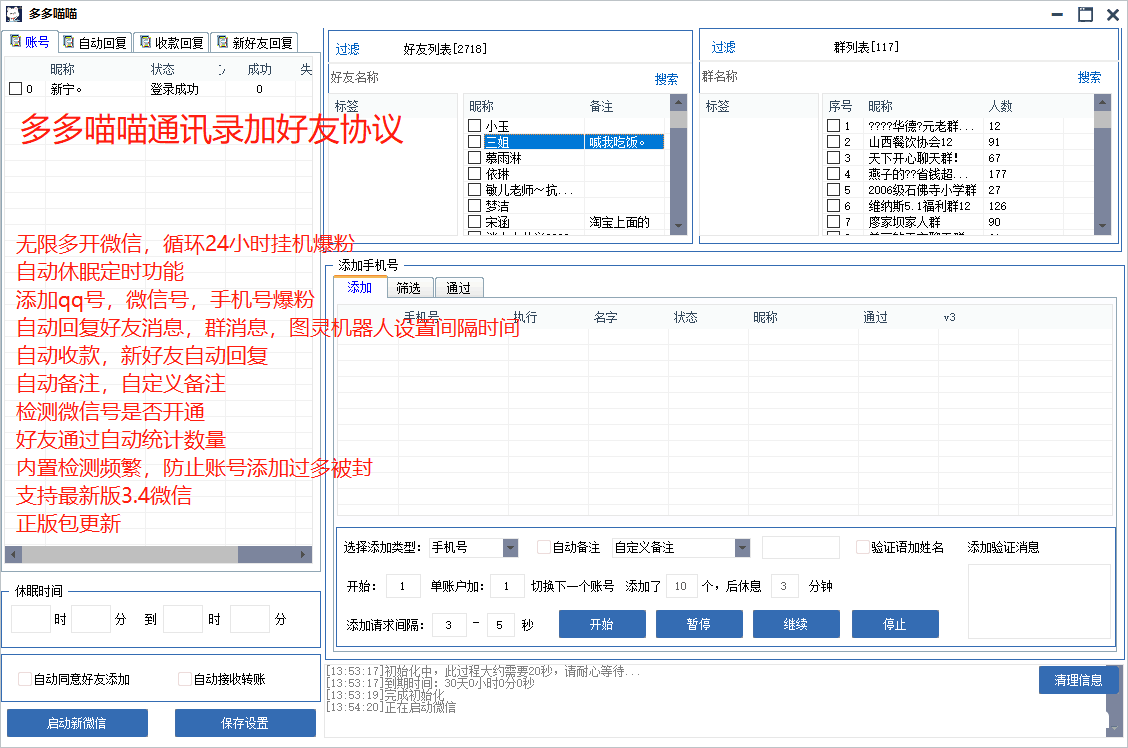Click the 手机号 column header
This screenshot has height=748, width=1128.
pos(422,316)
